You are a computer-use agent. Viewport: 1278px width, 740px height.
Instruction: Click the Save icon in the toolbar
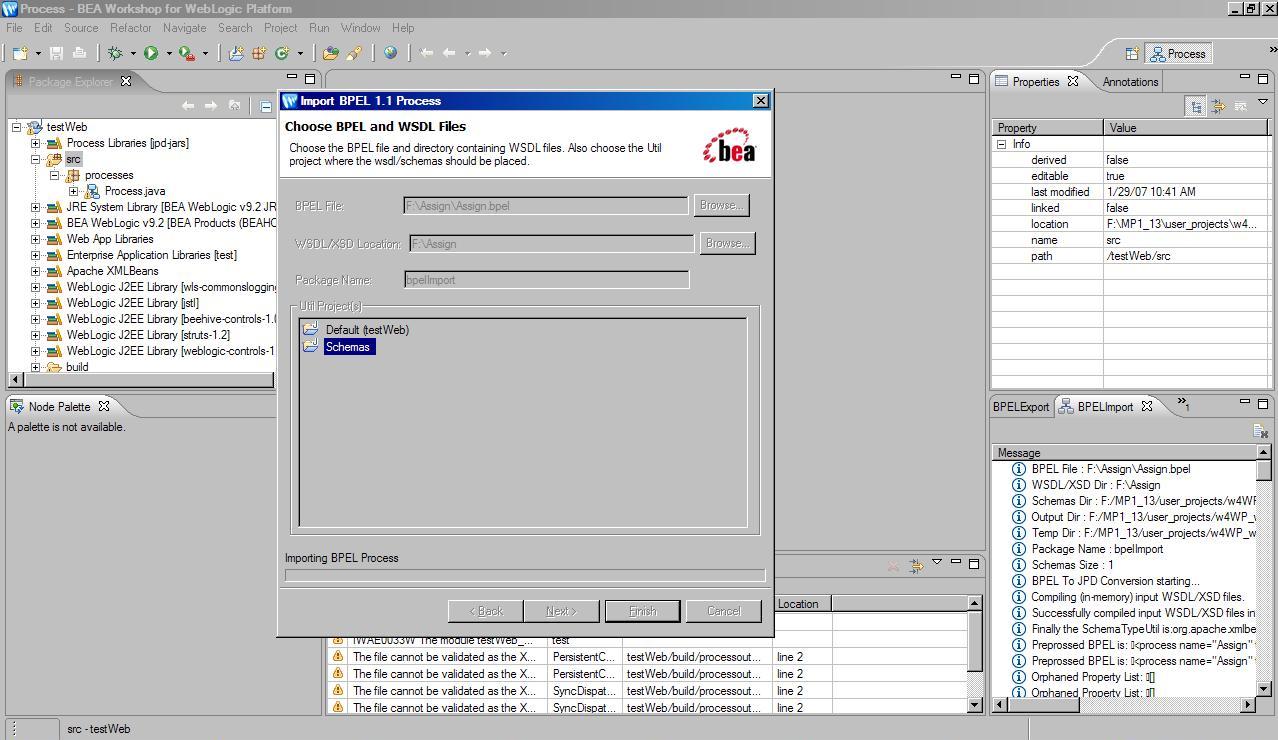[56, 53]
